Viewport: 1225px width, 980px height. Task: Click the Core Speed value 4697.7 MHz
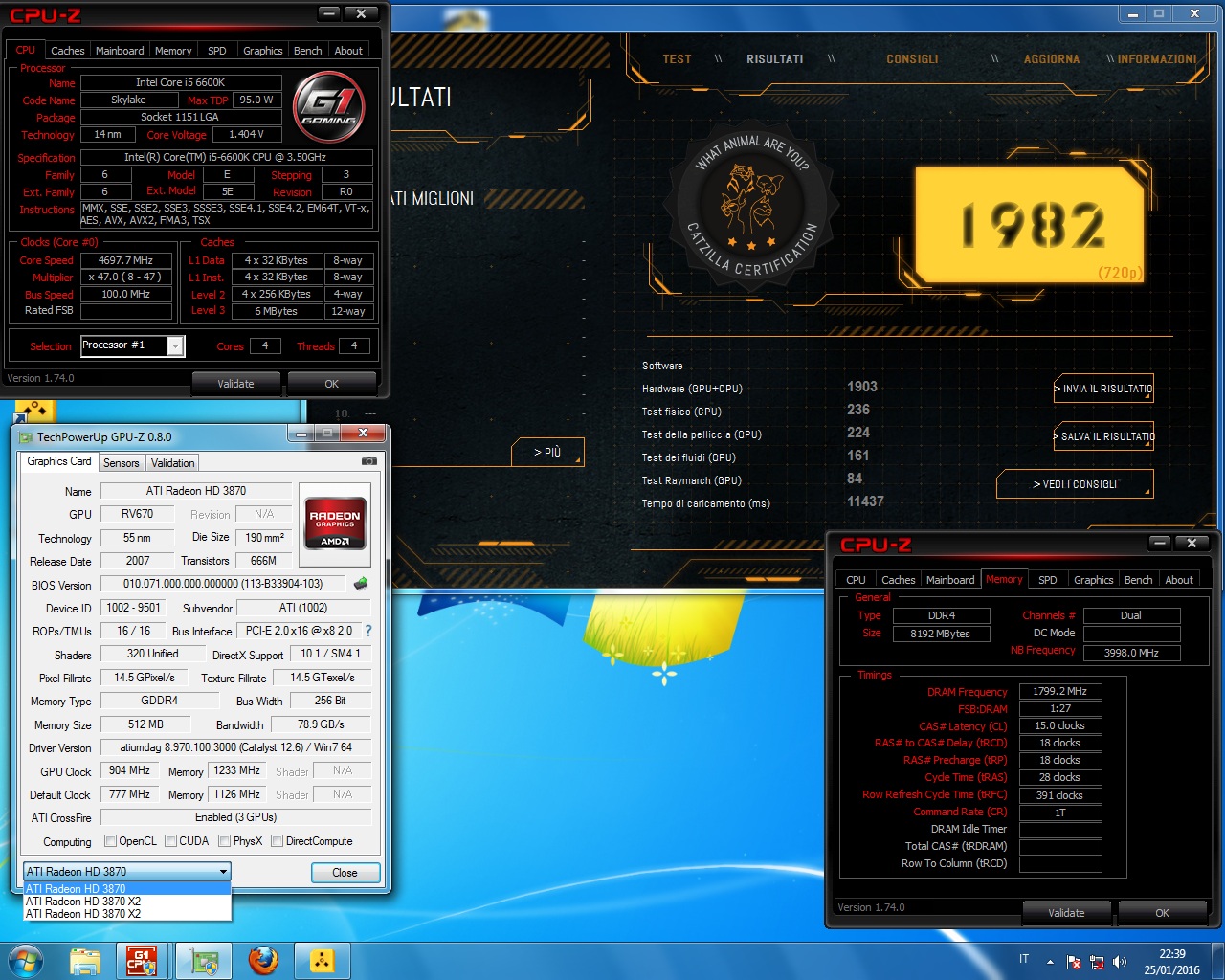pos(125,260)
